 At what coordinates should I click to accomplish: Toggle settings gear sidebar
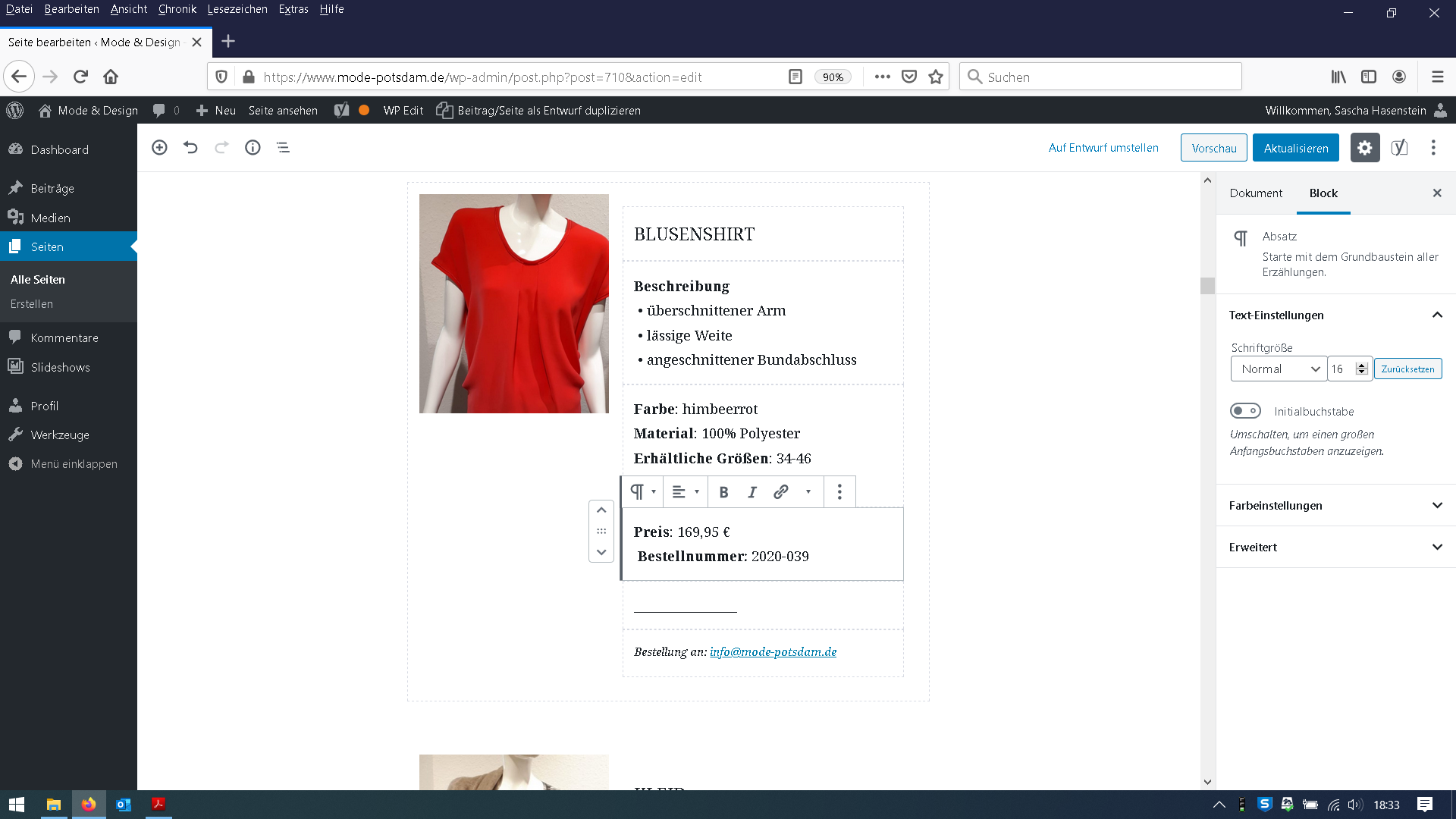[x=1365, y=148]
